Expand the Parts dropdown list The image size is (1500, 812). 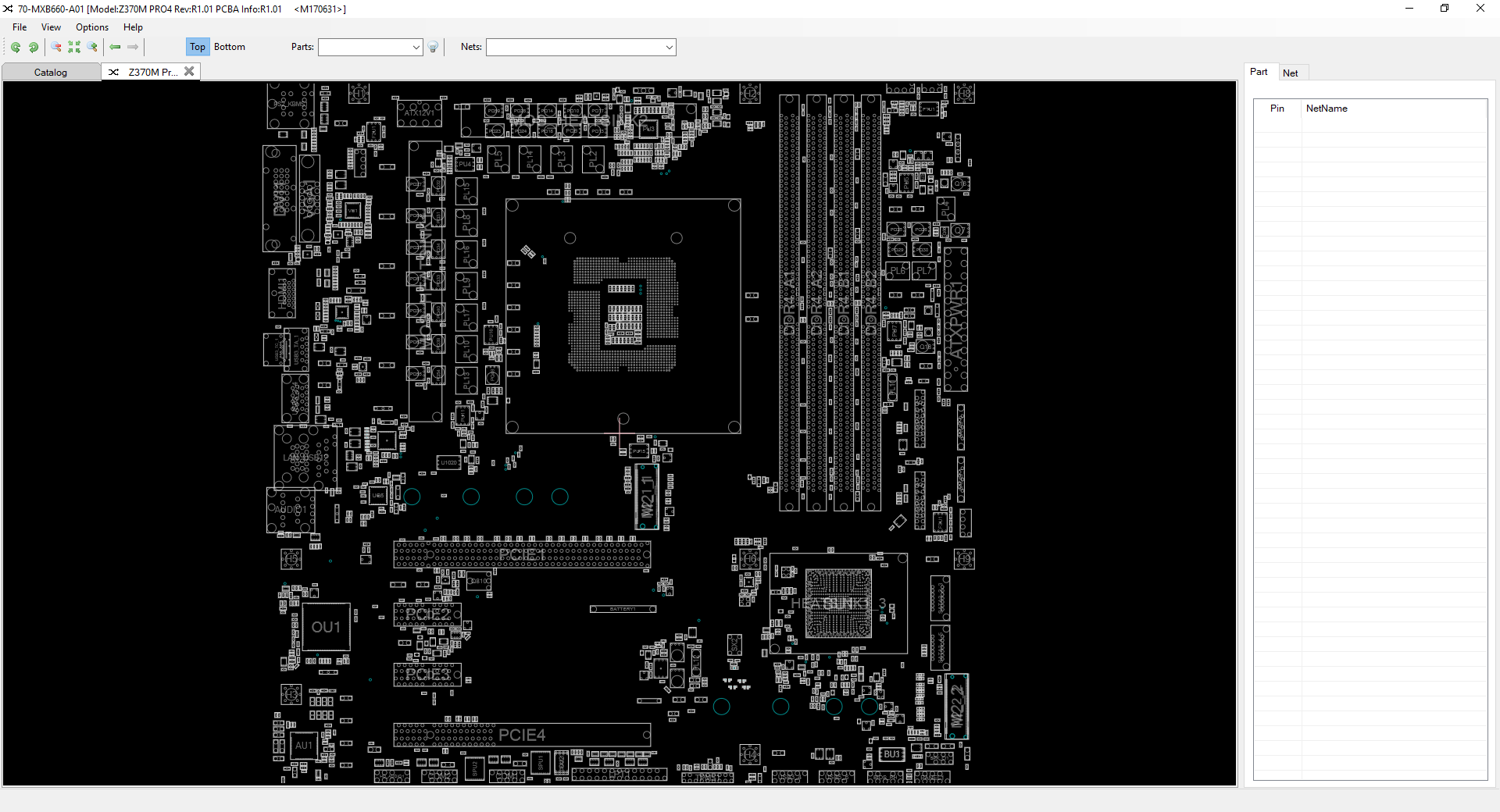click(x=416, y=48)
